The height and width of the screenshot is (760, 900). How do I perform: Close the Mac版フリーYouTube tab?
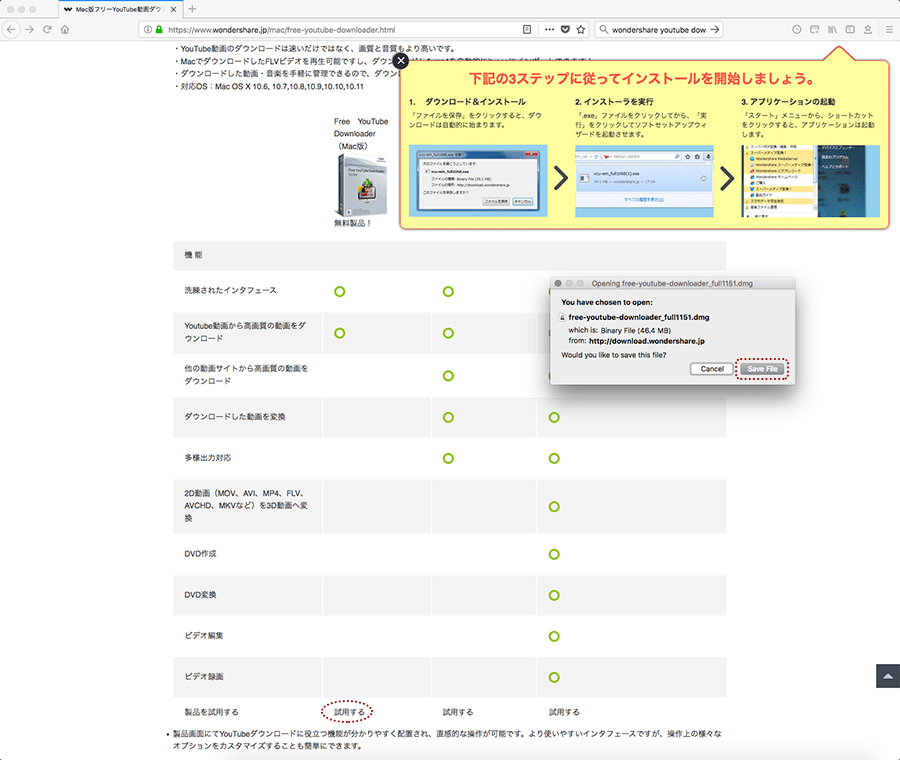pyautogui.click(x=173, y=9)
